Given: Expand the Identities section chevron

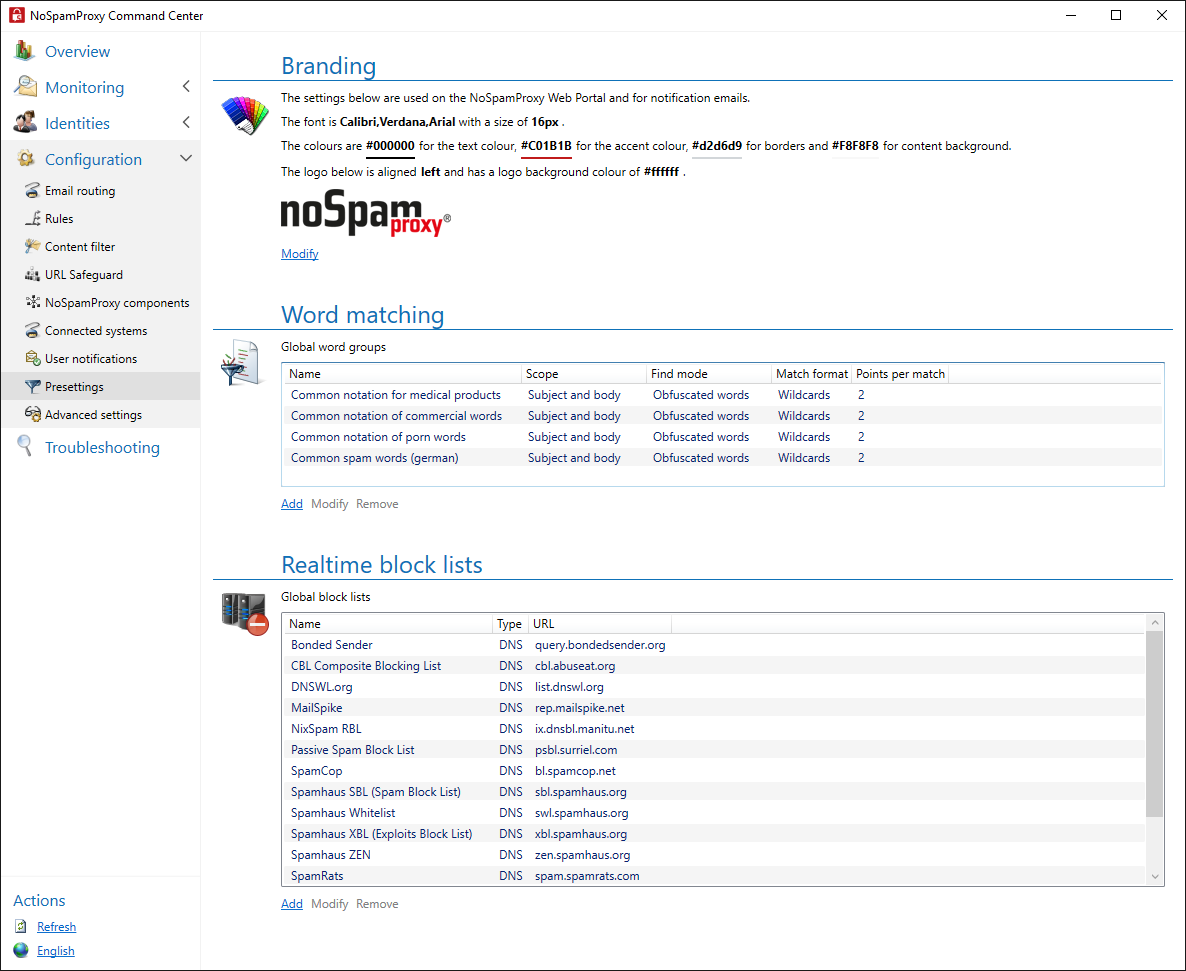Looking at the screenshot, I should coord(186,123).
